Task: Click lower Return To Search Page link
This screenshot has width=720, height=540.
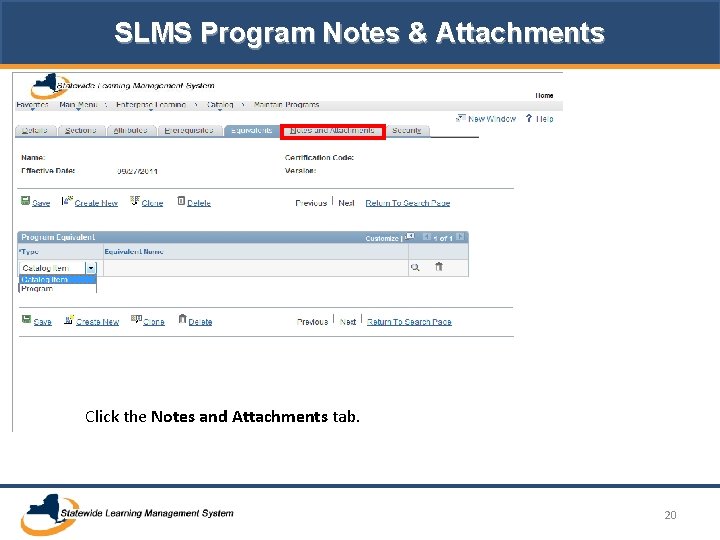Action: coord(409,322)
